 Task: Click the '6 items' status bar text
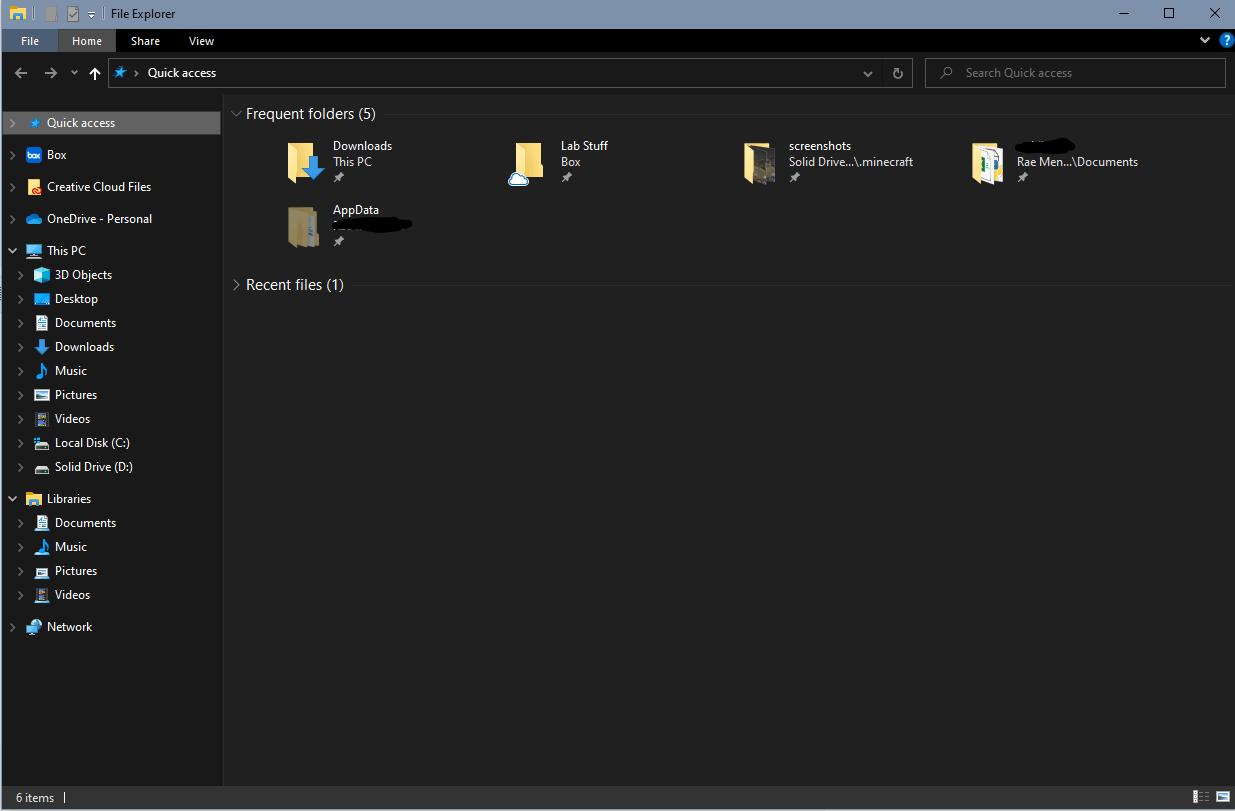point(35,797)
